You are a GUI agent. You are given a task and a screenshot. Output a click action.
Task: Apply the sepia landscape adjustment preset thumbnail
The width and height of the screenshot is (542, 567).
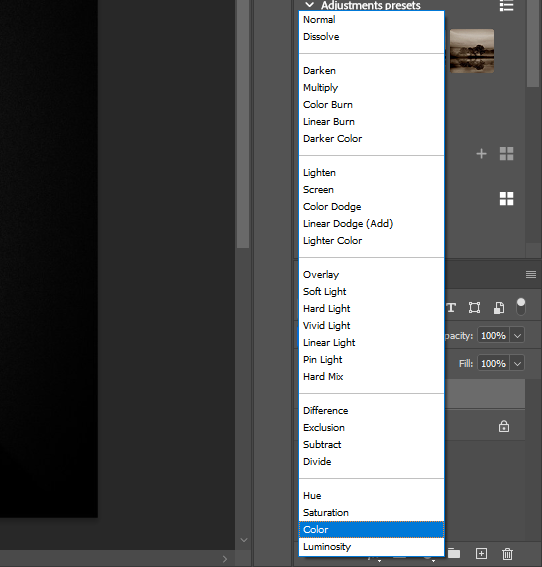472,51
